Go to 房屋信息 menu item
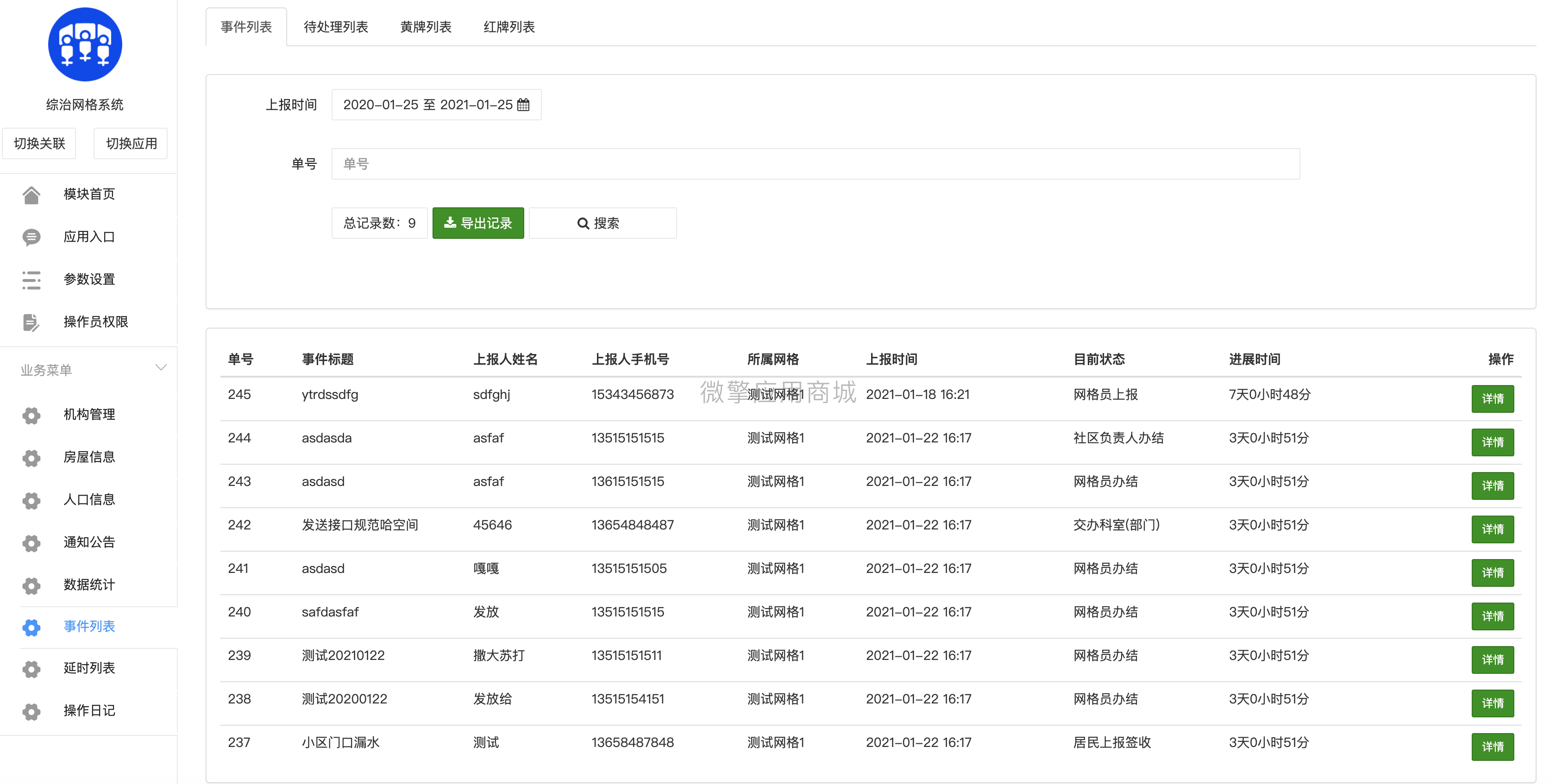The height and width of the screenshot is (784, 1556). coord(89,457)
